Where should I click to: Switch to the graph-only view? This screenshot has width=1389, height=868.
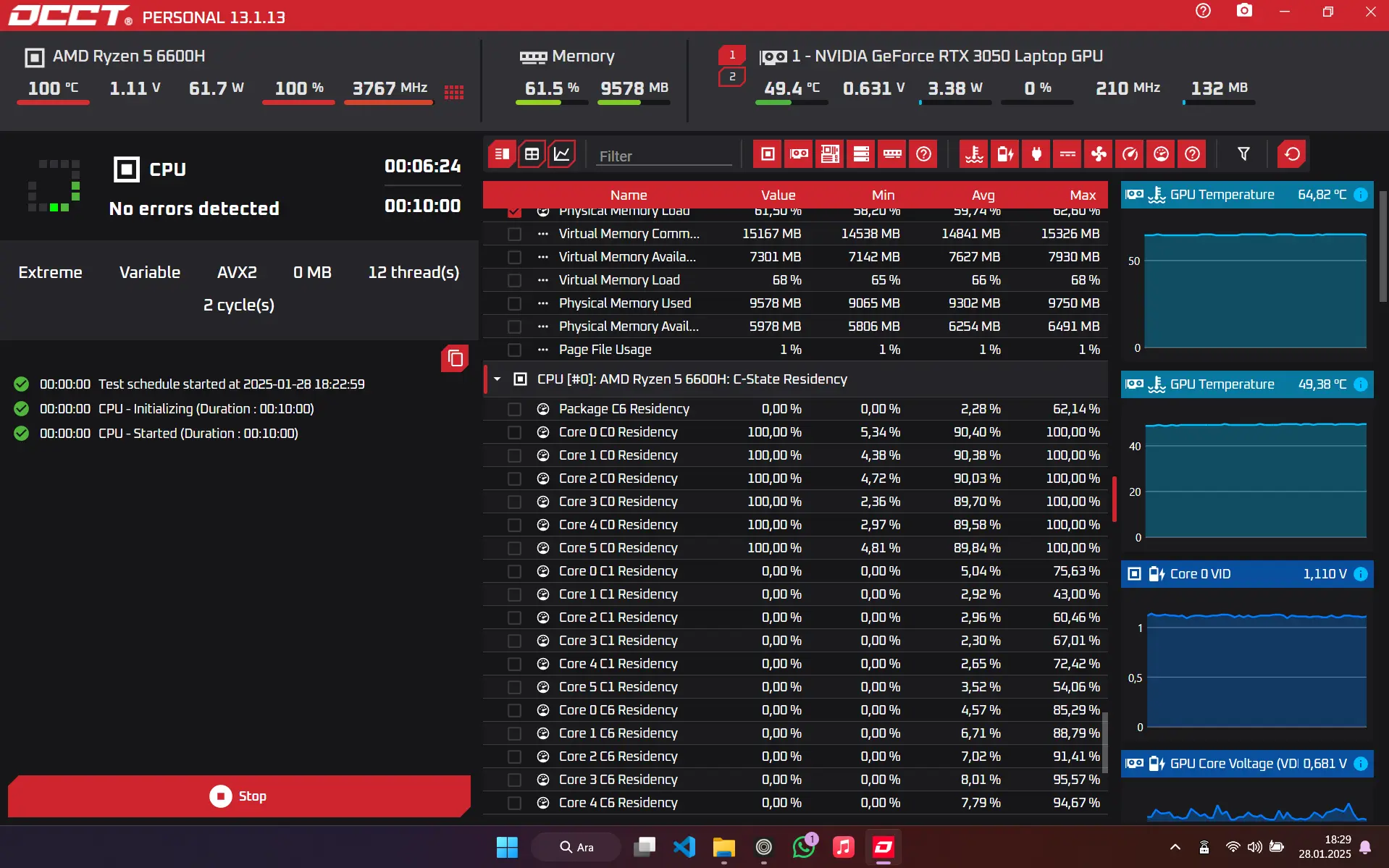point(562,154)
